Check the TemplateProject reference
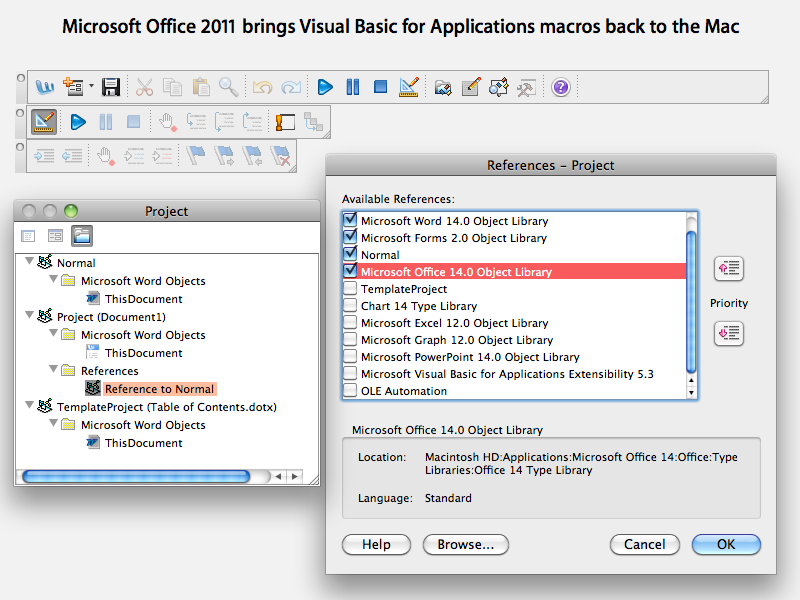The width and height of the screenshot is (800, 600). [x=350, y=288]
